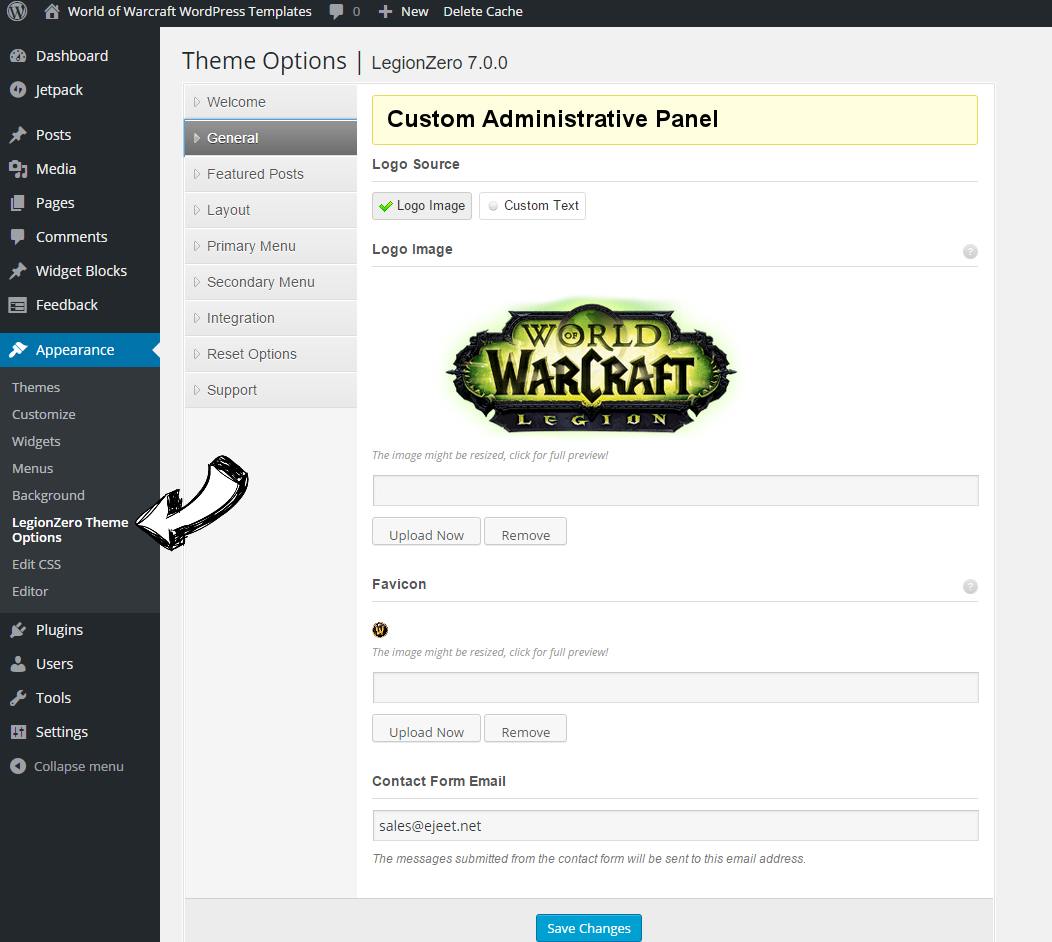The height and width of the screenshot is (942, 1052).
Task: Click the Save Changes button
Action: (588, 928)
